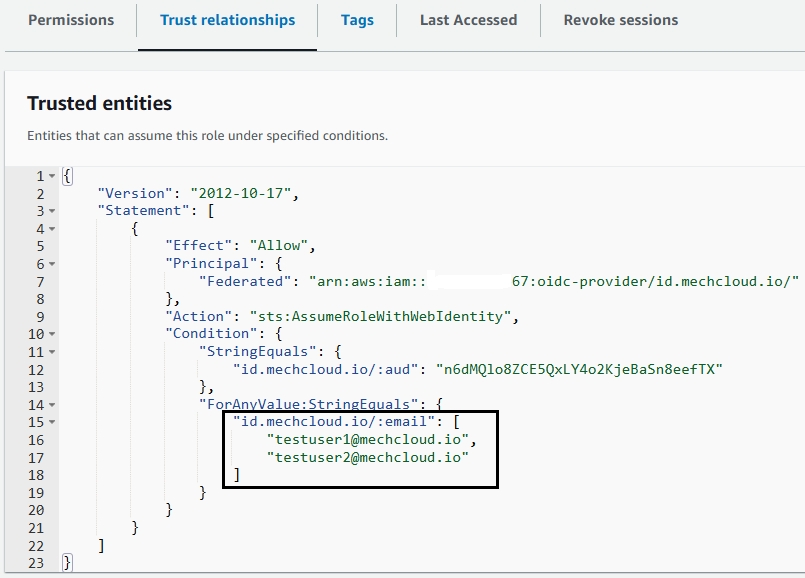Screen dimensions: 805x578
Task: Collapse the email array at line 15
Action: pos(51,422)
